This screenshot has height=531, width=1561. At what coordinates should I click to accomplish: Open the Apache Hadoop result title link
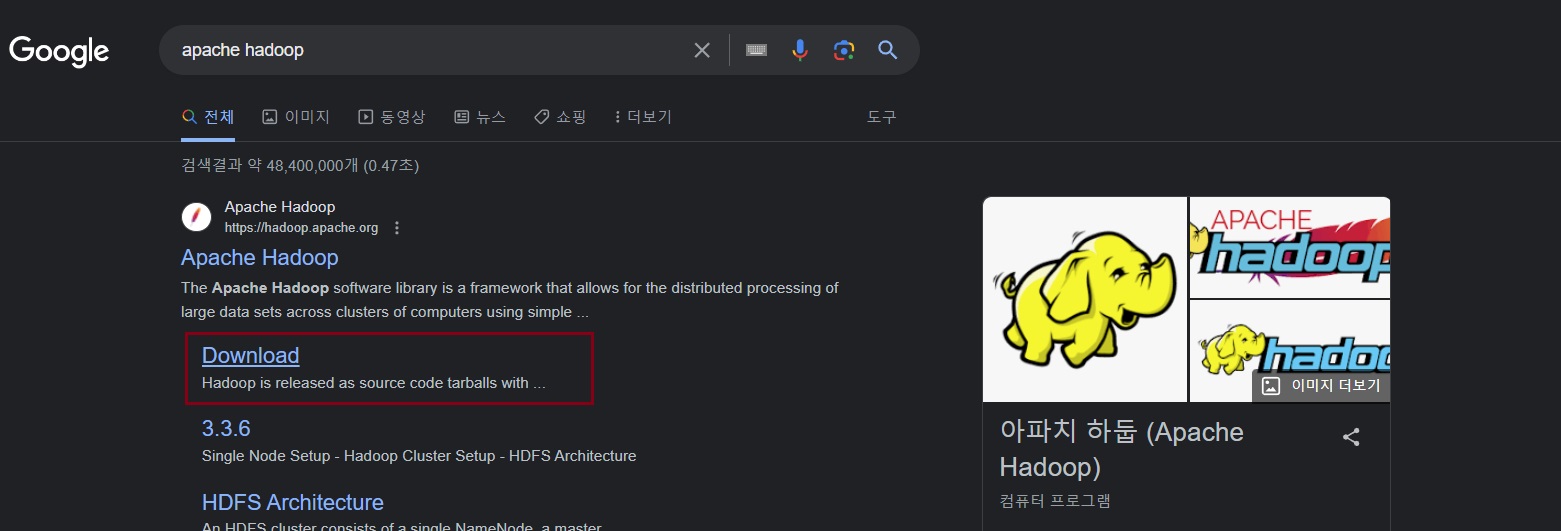click(x=260, y=257)
